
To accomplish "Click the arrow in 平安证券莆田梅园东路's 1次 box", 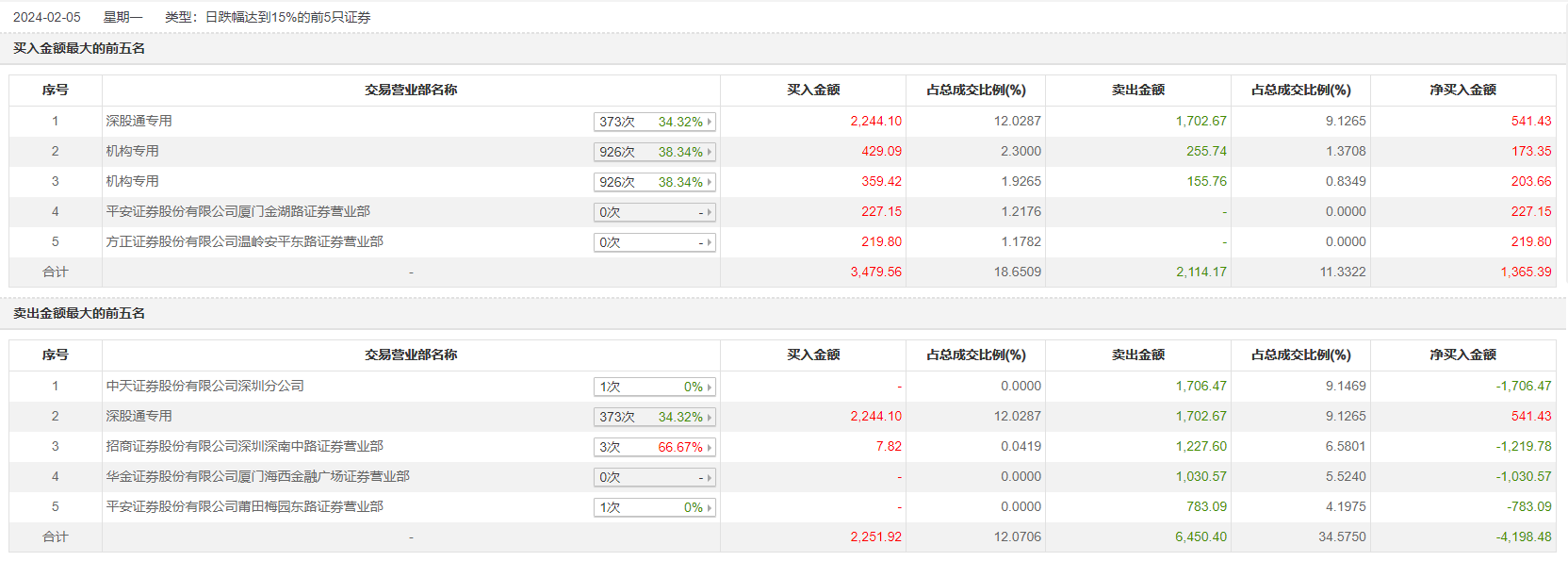I will [x=710, y=507].
